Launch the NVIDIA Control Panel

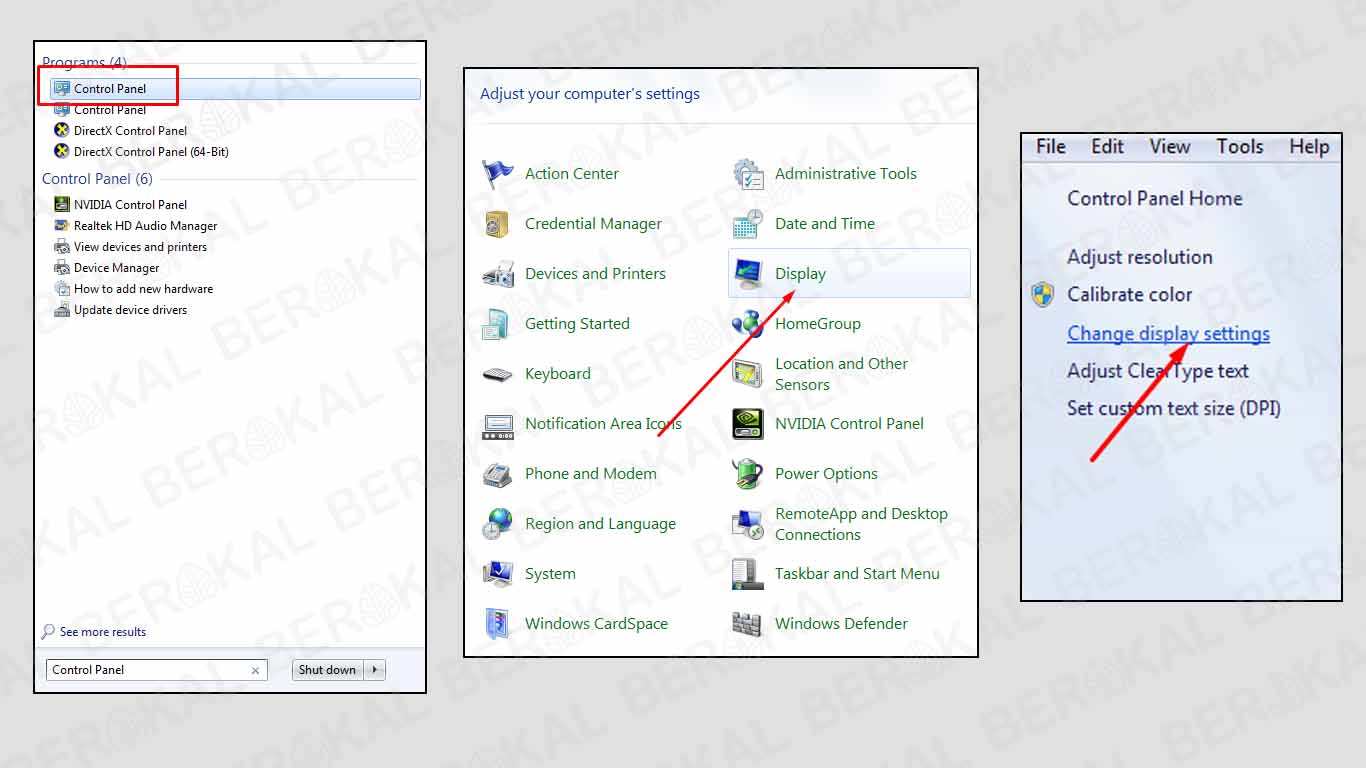849,423
